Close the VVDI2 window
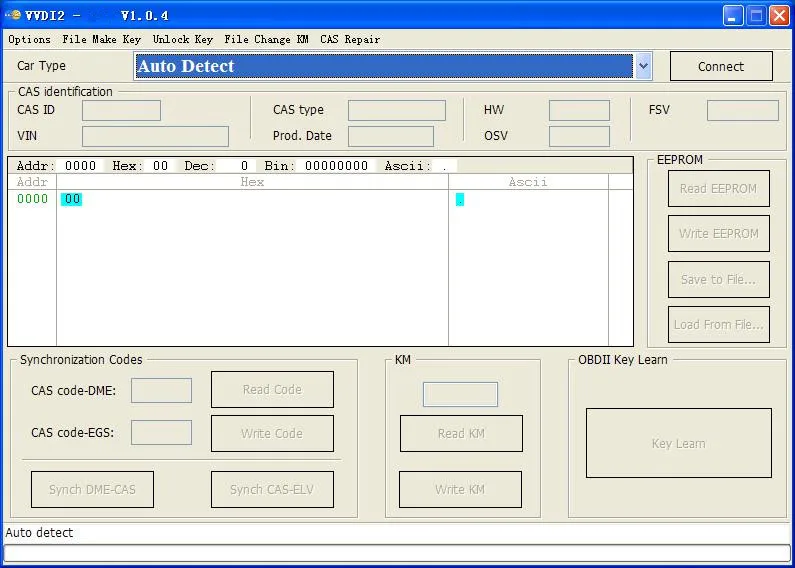The image size is (795, 568). click(x=779, y=16)
